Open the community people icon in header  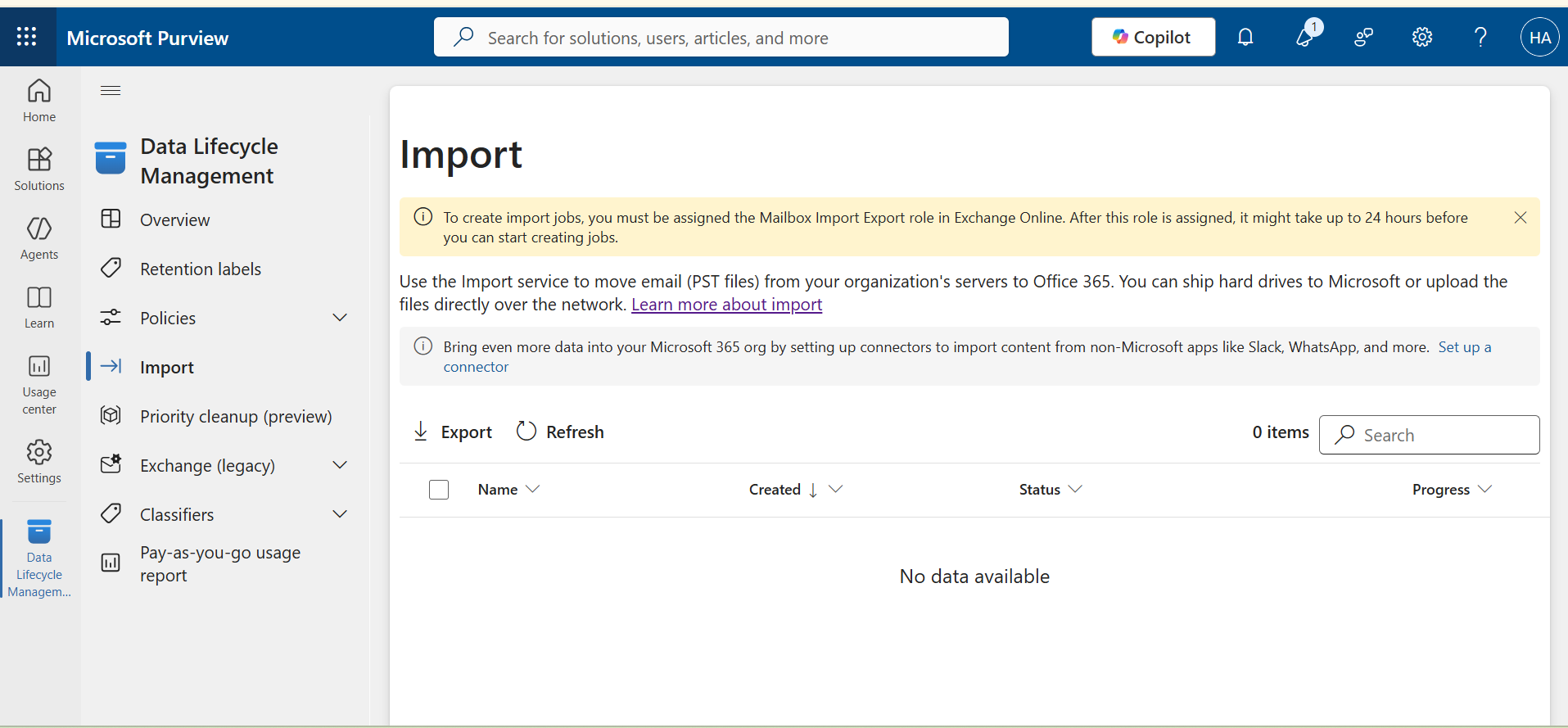(x=1363, y=37)
